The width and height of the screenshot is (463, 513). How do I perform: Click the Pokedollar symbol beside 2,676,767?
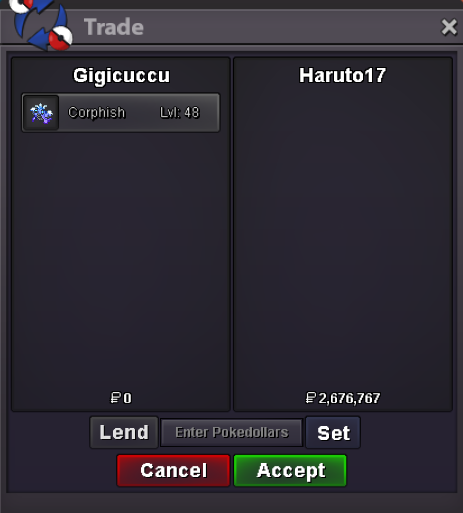click(310, 398)
